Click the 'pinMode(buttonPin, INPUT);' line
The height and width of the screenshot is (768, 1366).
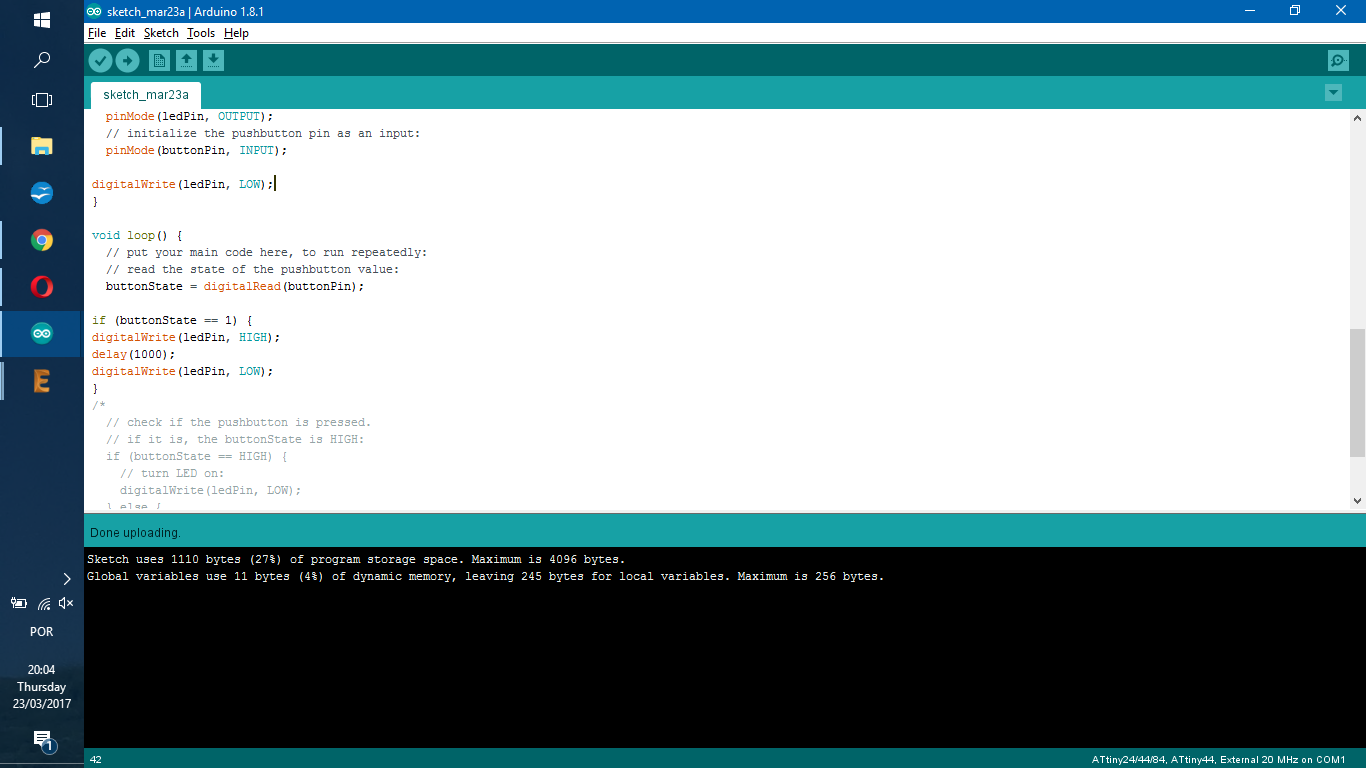coord(196,150)
